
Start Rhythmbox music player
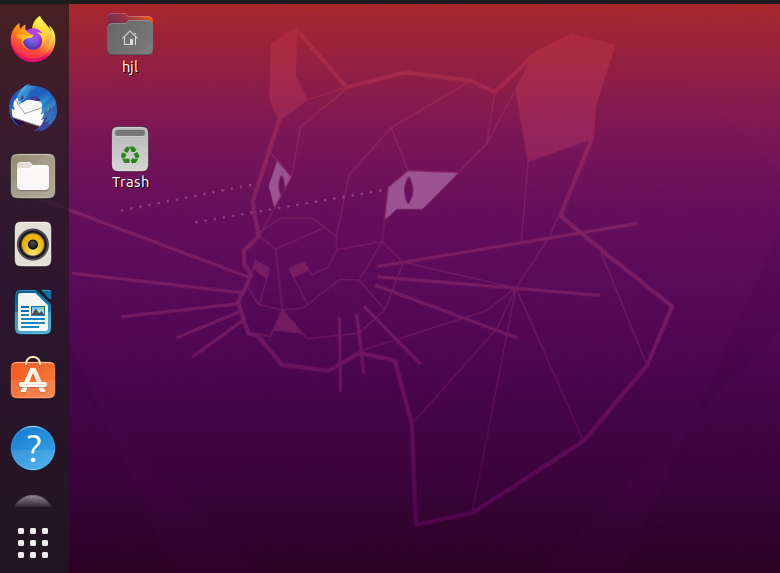33,244
